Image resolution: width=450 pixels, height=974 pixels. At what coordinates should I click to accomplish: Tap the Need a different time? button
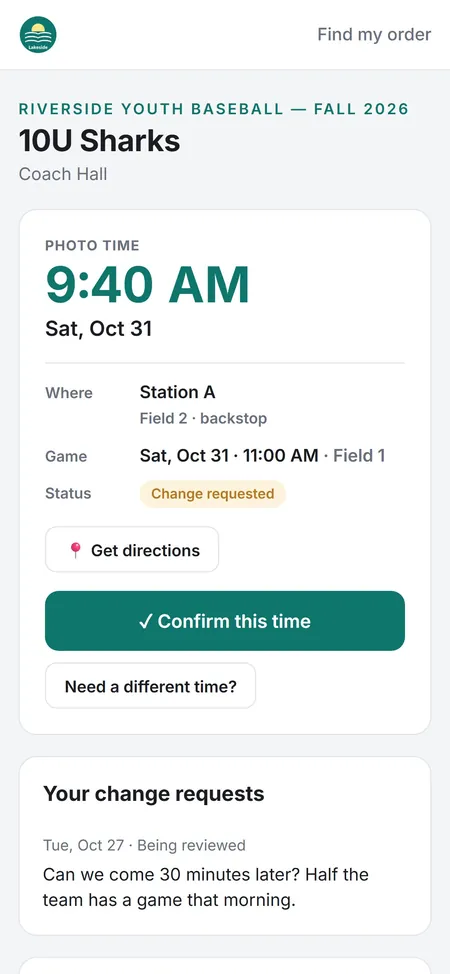pos(150,686)
